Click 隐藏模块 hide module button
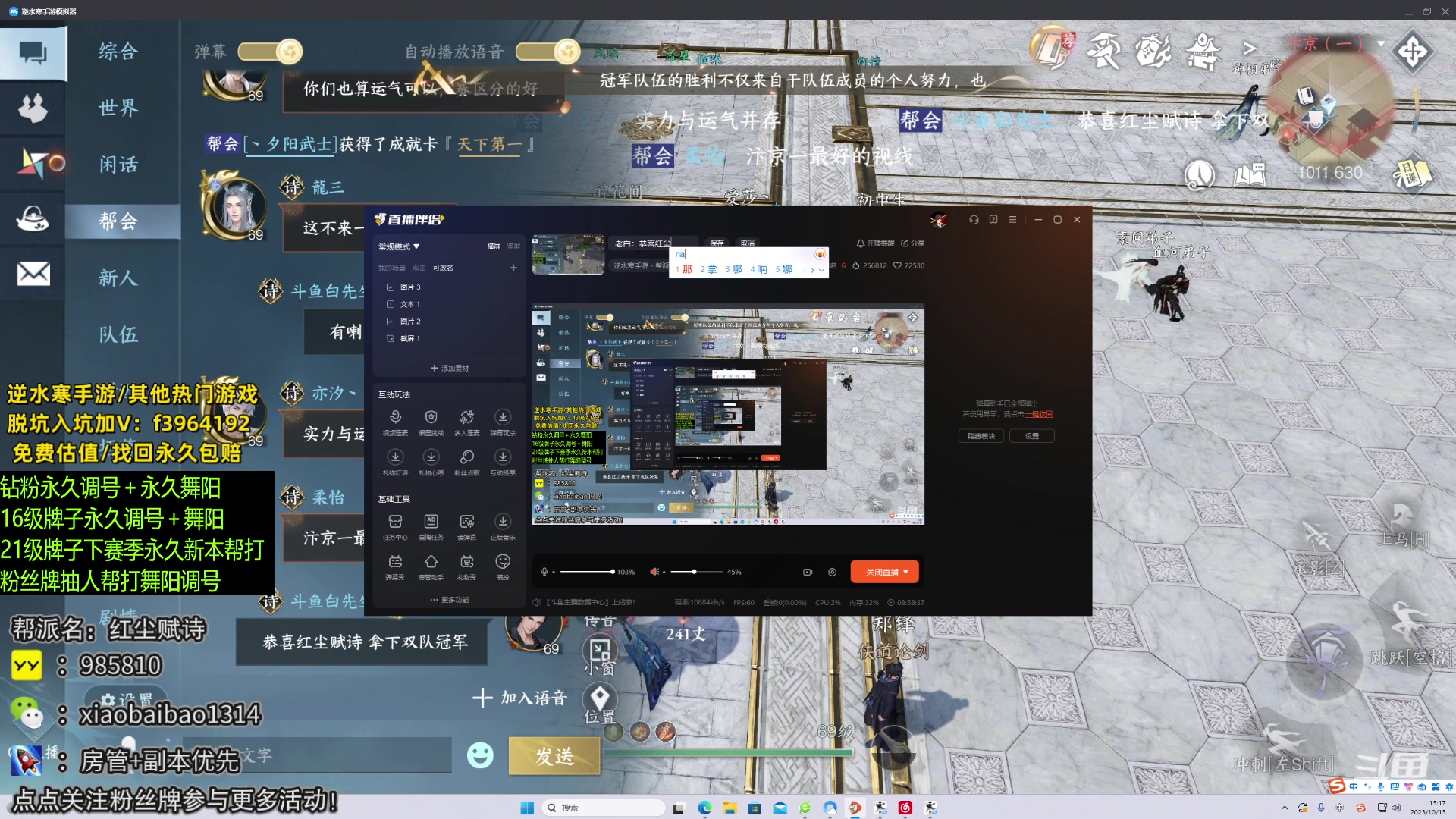Viewport: 1456px width, 819px height. pyautogui.click(x=981, y=436)
